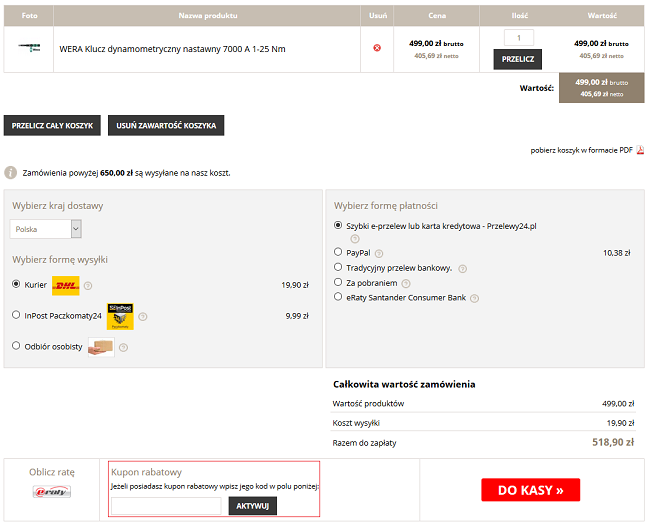Image resolution: width=650 pixels, height=525 pixels.
Task: Click the coupon code input field
Action: tap(166, 506)
